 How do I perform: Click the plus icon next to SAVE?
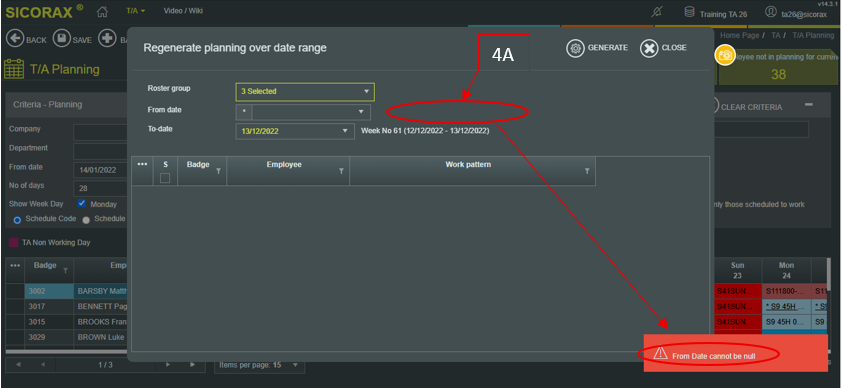pyautogui.click(x=107, y=39)
